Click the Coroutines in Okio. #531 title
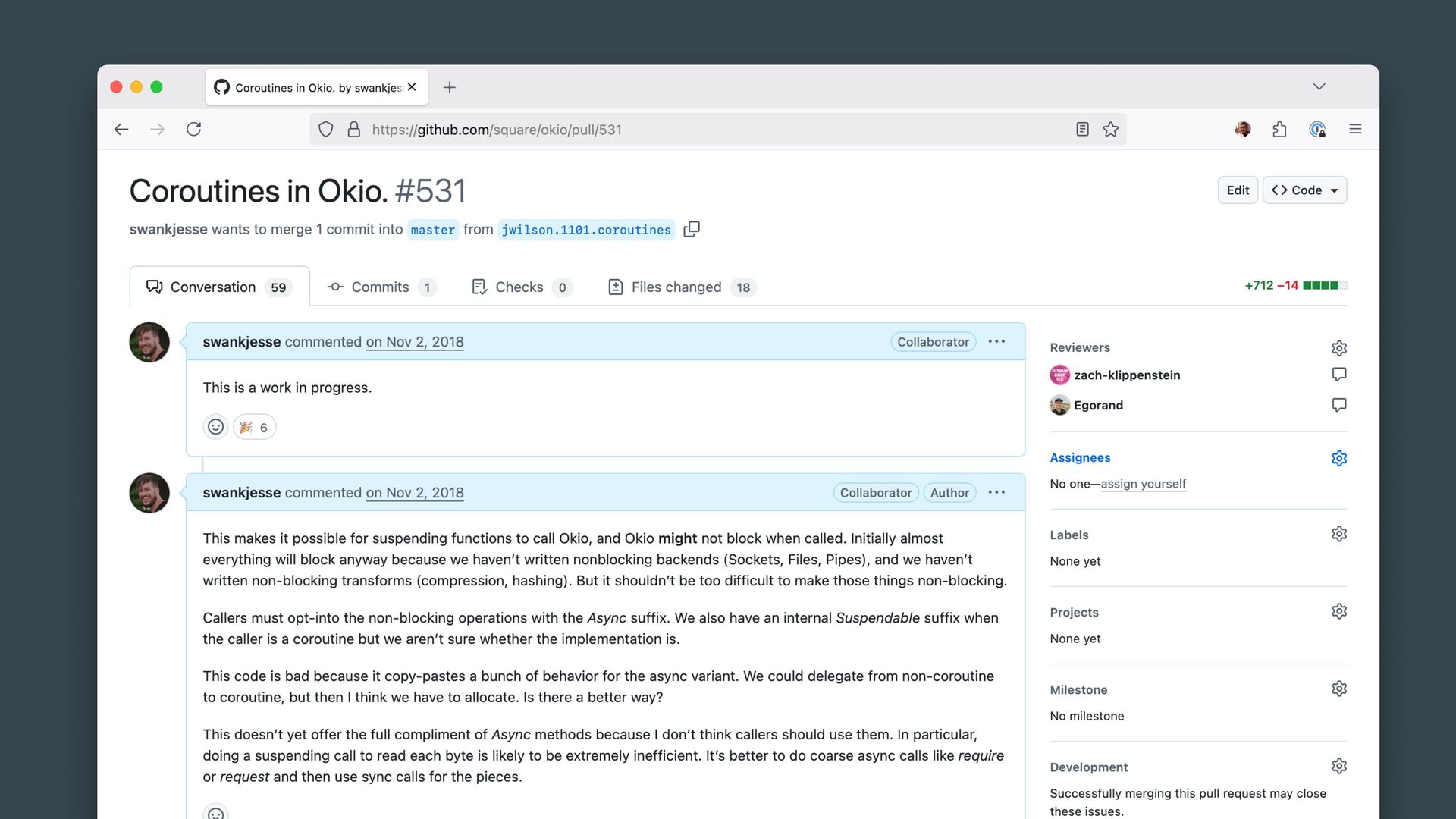The width and height of the screenshot is (1456, 819). [297, 191]
